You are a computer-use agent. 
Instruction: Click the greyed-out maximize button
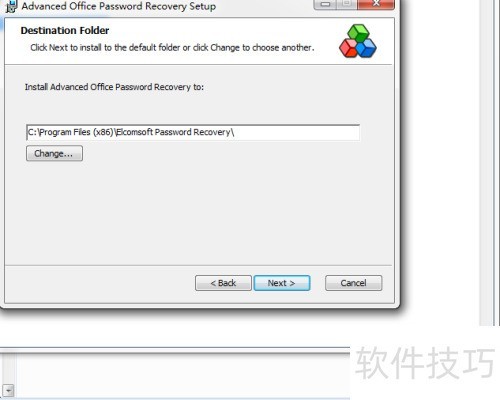pyautogui.click(x=347, y=4)
